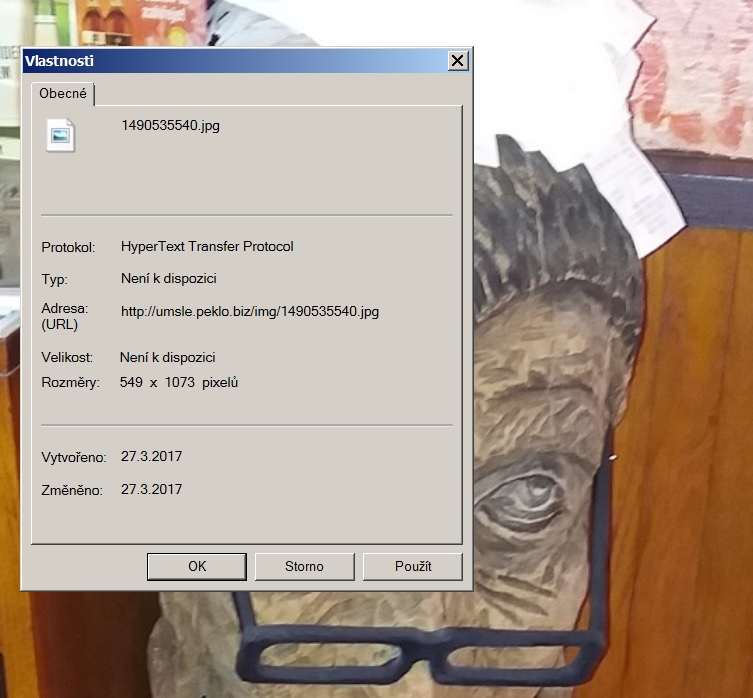Click the Použít button
Viewport: 753px width, 698px height.
(x=413, y=566)
